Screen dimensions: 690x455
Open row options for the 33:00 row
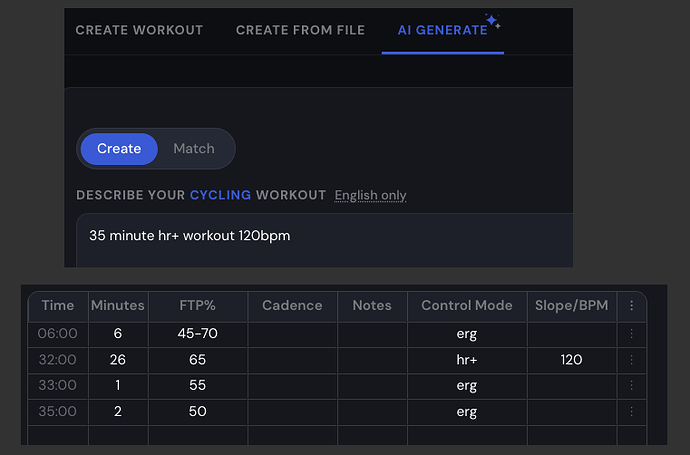[x=631, y=385]
